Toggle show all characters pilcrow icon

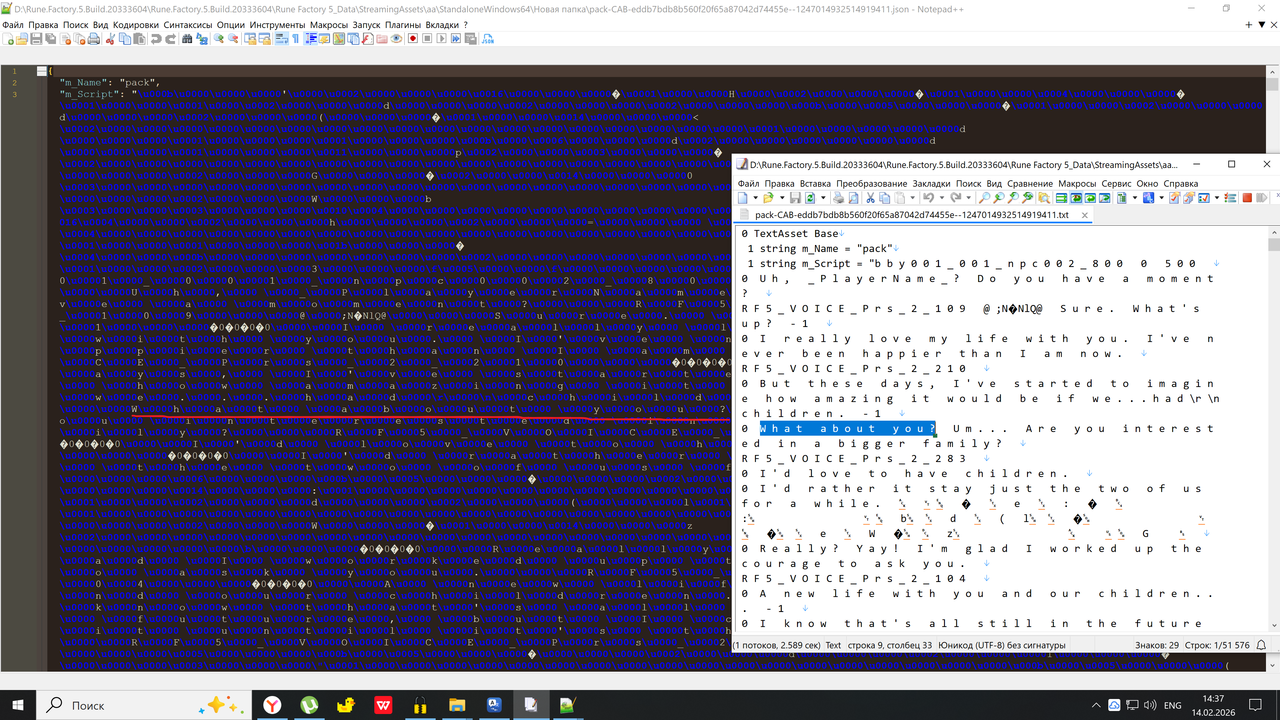pos(296,39)
